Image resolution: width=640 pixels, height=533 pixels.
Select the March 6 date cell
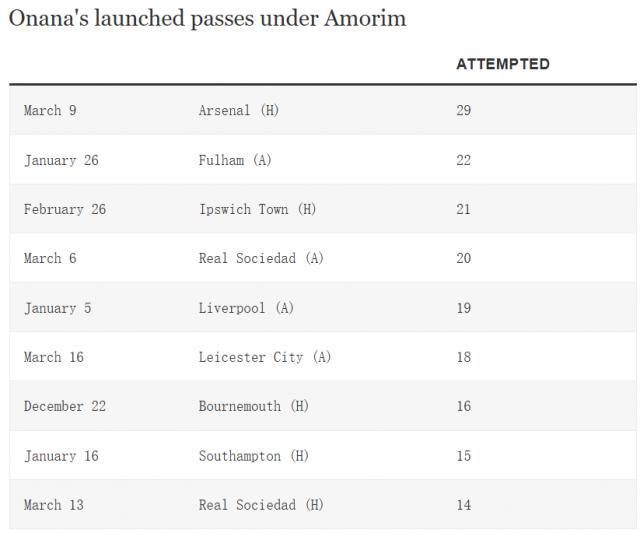[x=50, y=258]
